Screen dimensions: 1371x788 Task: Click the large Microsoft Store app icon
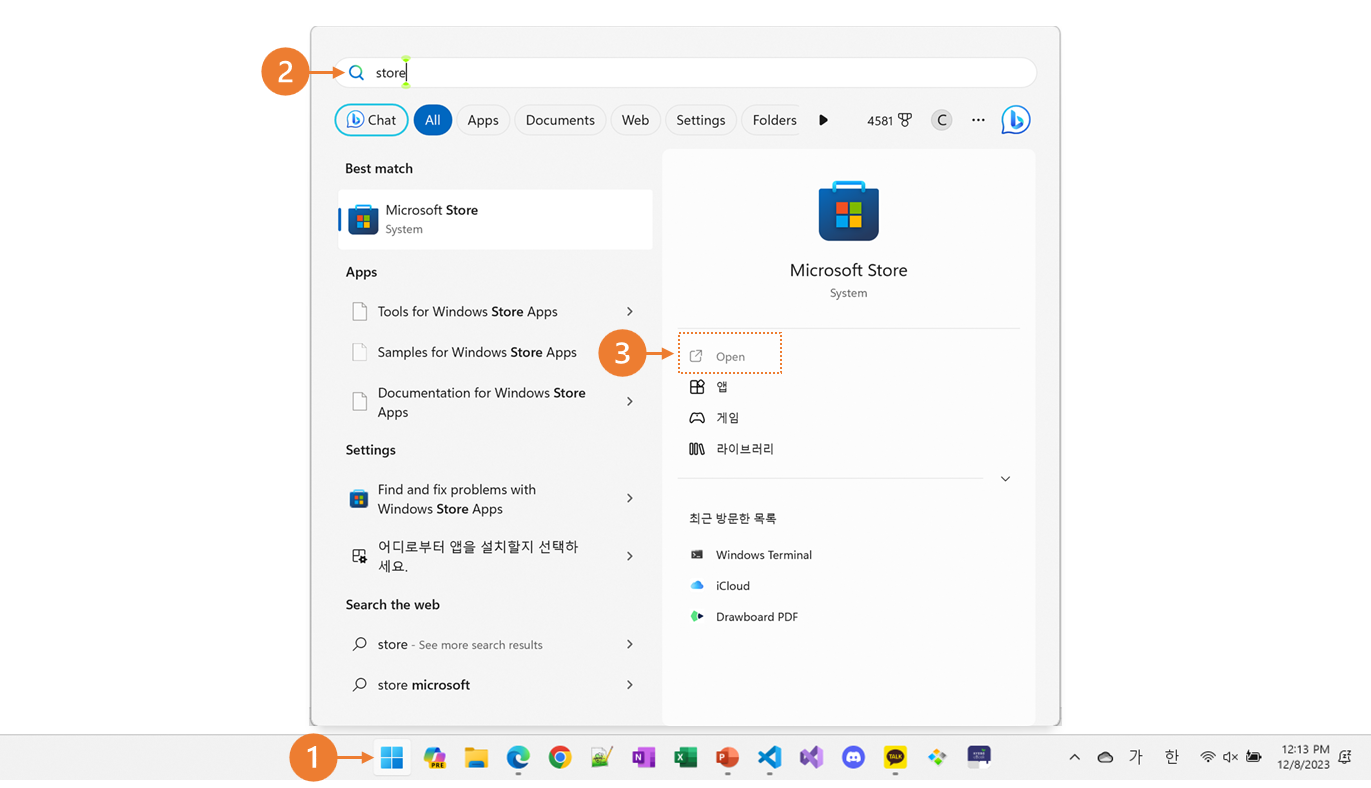tap(848, 211)
